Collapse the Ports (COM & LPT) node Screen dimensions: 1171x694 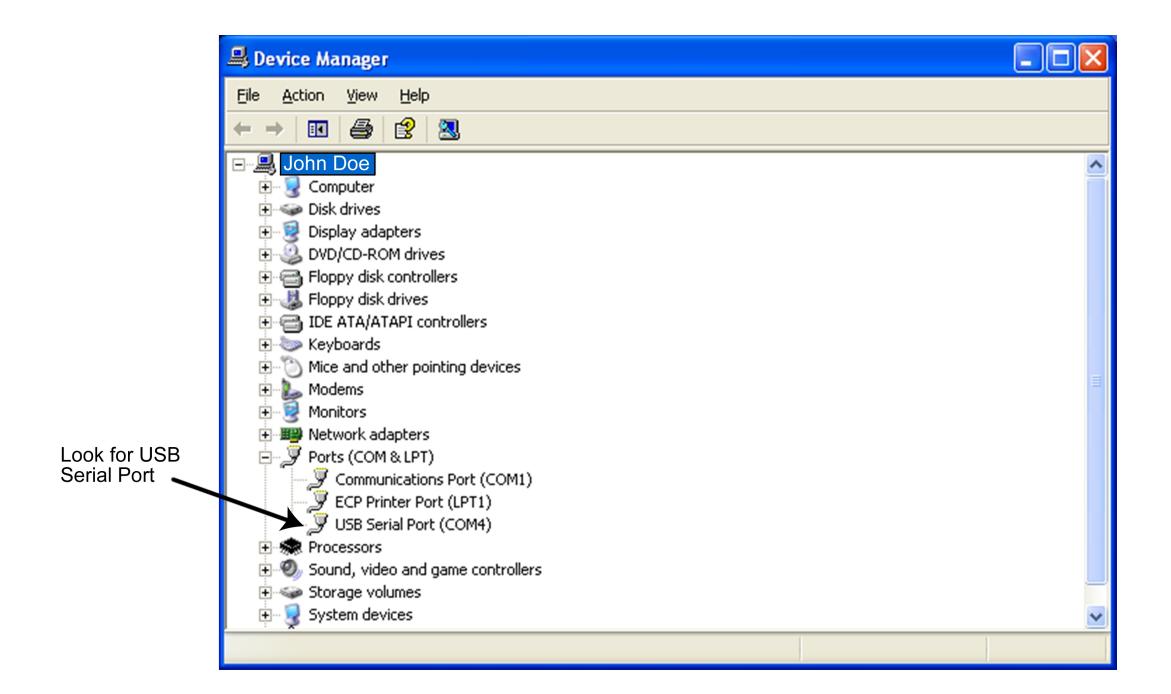[x=265, y=457]
